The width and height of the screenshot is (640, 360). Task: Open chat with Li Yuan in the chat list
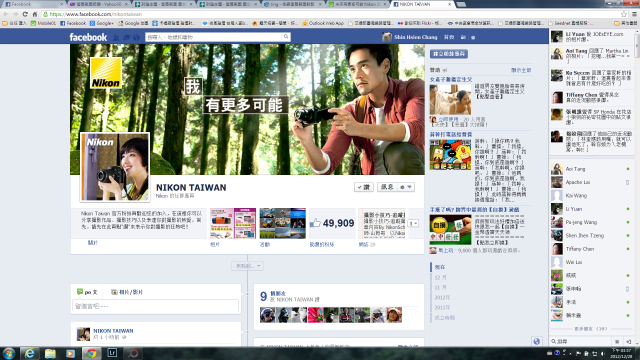pos(591,209)
